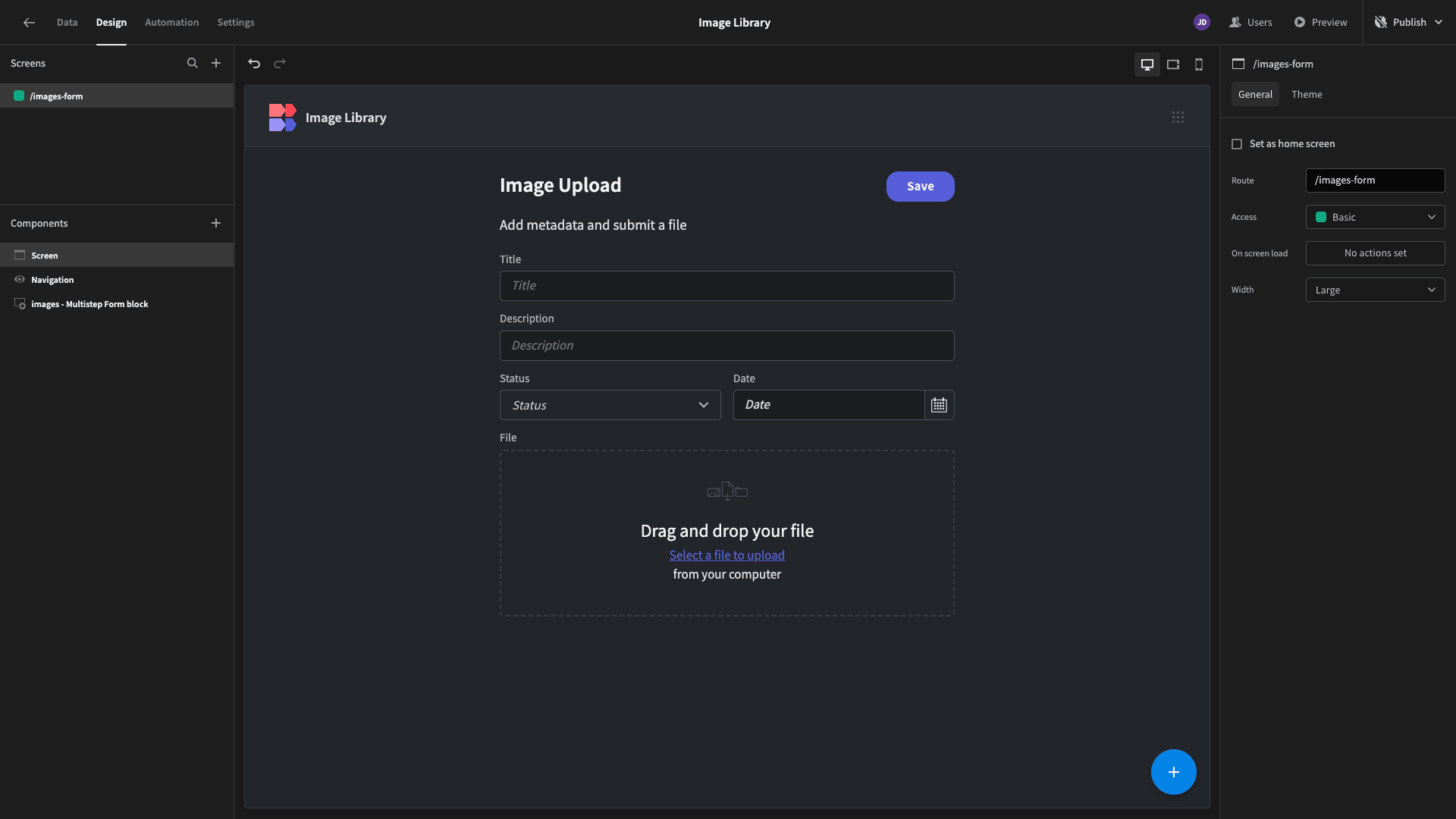Select /images-form in Screens list
1456x819 pixels.
[117, 96]
